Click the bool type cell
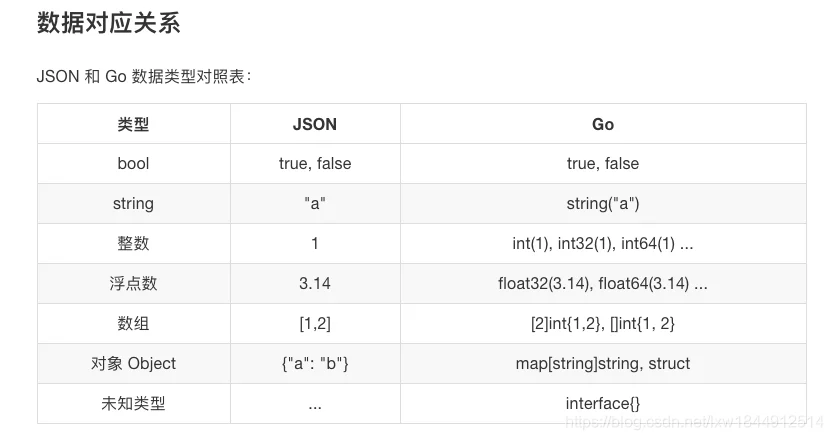Image resolution: width=833 pixels, height=440 pixels. [133, 164]
